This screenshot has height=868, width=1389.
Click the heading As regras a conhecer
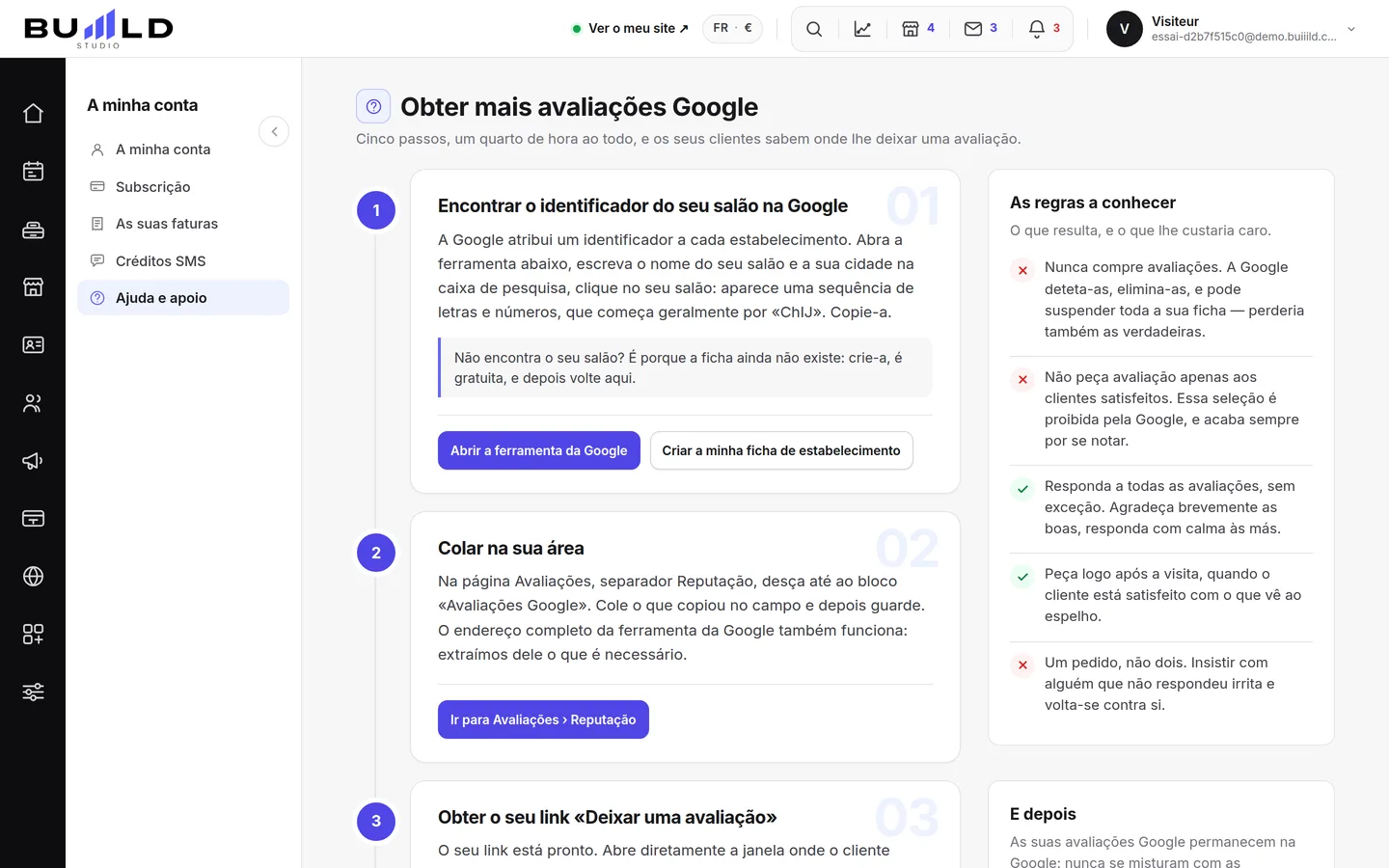click(1093, 203)
